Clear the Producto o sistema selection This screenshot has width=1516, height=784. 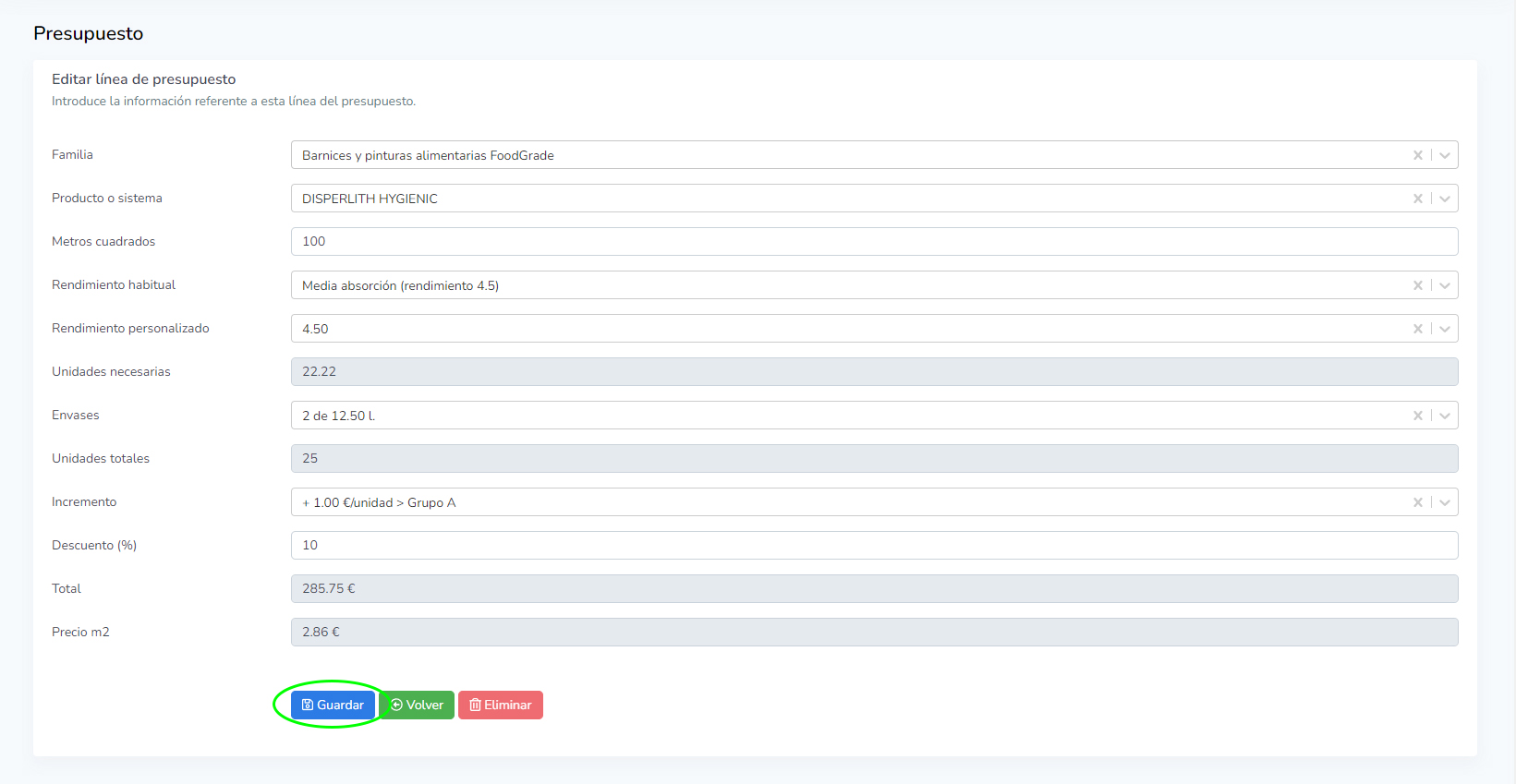pos(1417,199)
